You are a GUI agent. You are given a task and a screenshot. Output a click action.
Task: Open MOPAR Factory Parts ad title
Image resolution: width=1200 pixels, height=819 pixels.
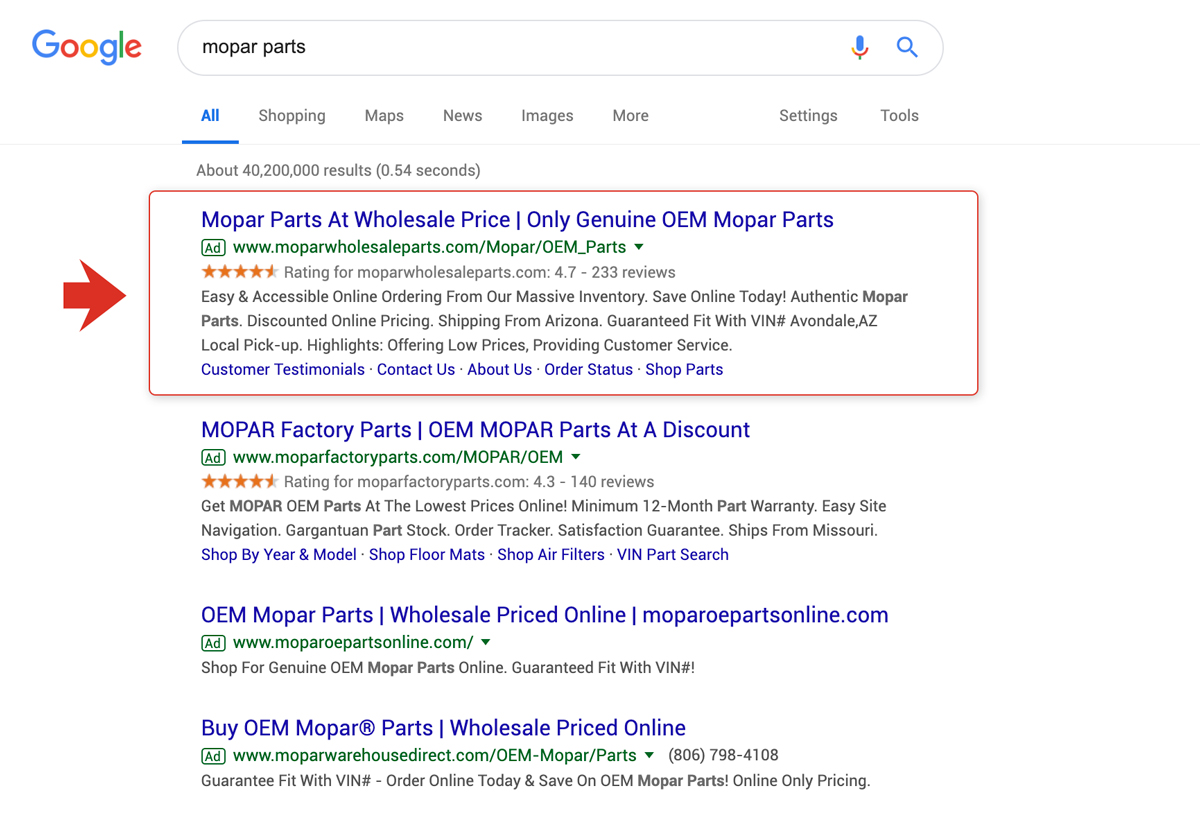point(475,430)
